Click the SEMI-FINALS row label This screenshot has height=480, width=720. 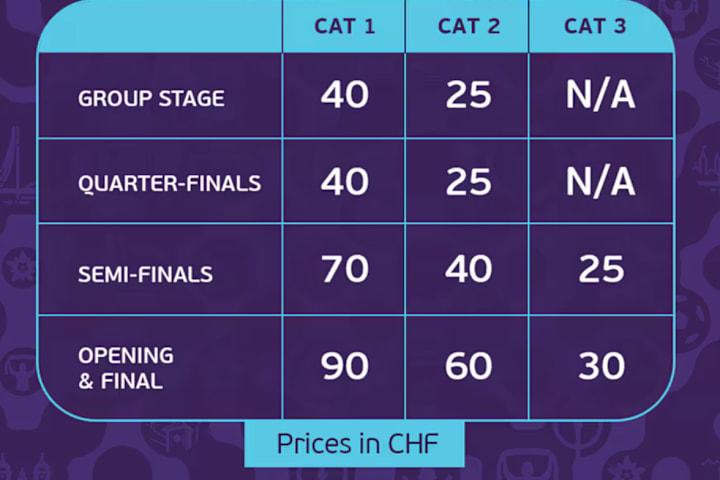pos(145,275)
